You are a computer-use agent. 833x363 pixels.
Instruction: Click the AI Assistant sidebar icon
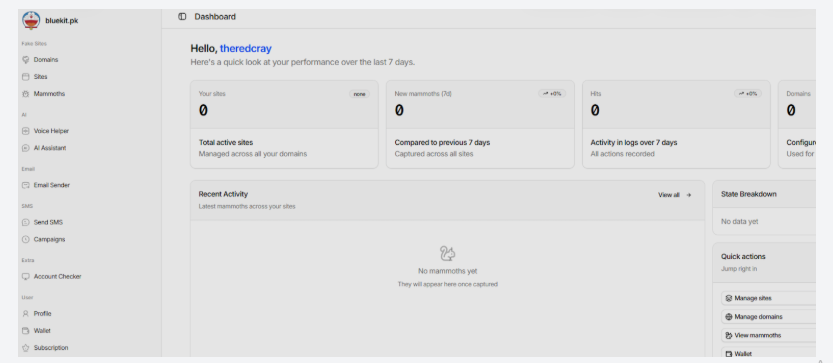(26, 148)
